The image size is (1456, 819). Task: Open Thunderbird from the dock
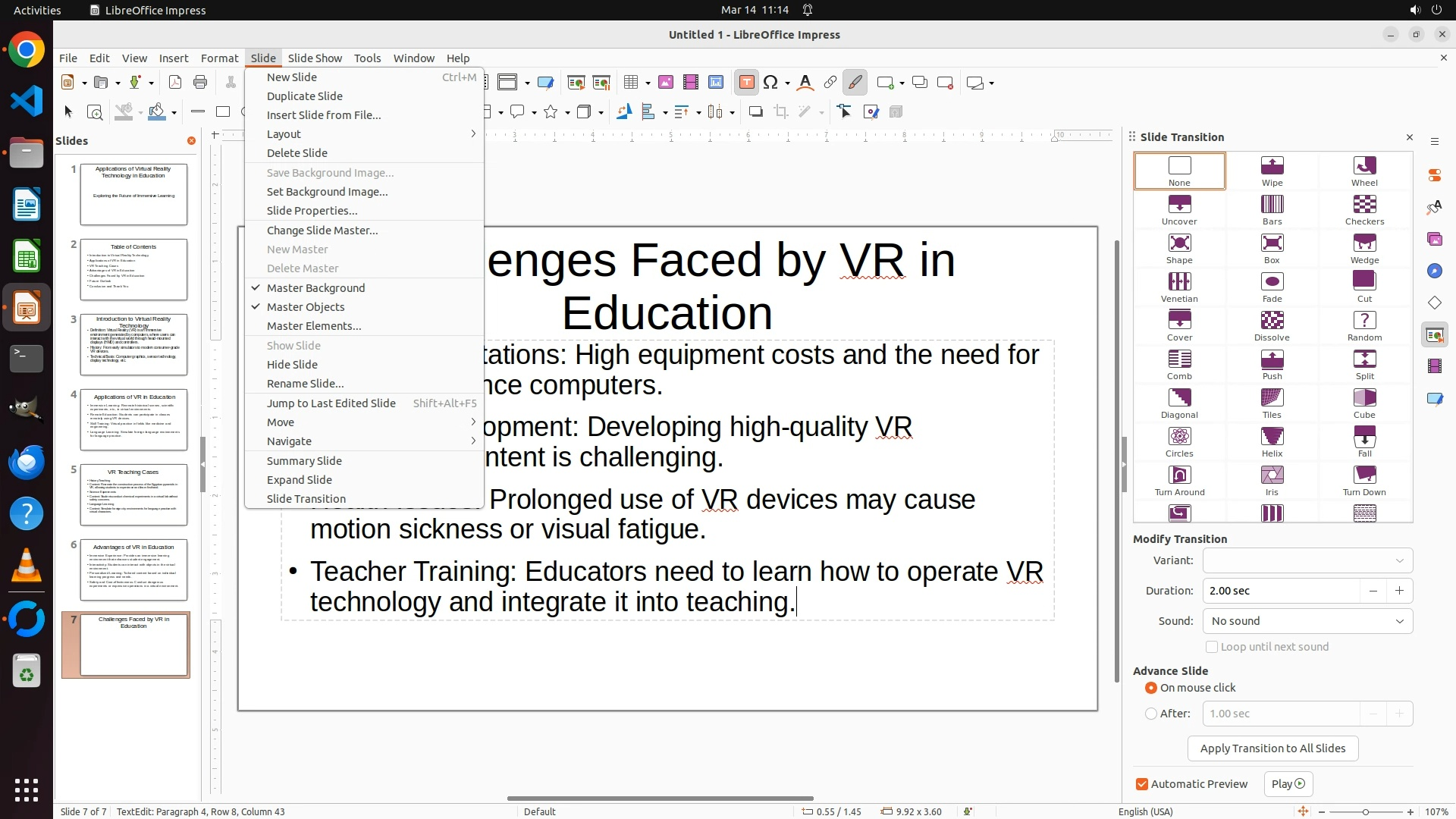(27, 462)
